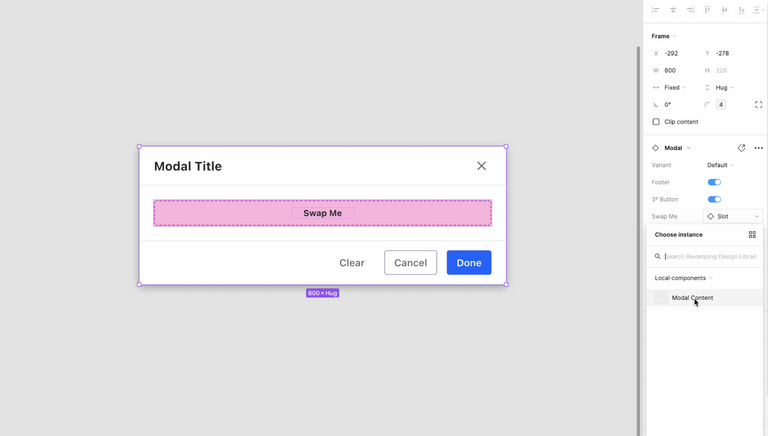This screenshot has height=436, width=768.
Task: Click the search instance input field
Action: point(710,257)
